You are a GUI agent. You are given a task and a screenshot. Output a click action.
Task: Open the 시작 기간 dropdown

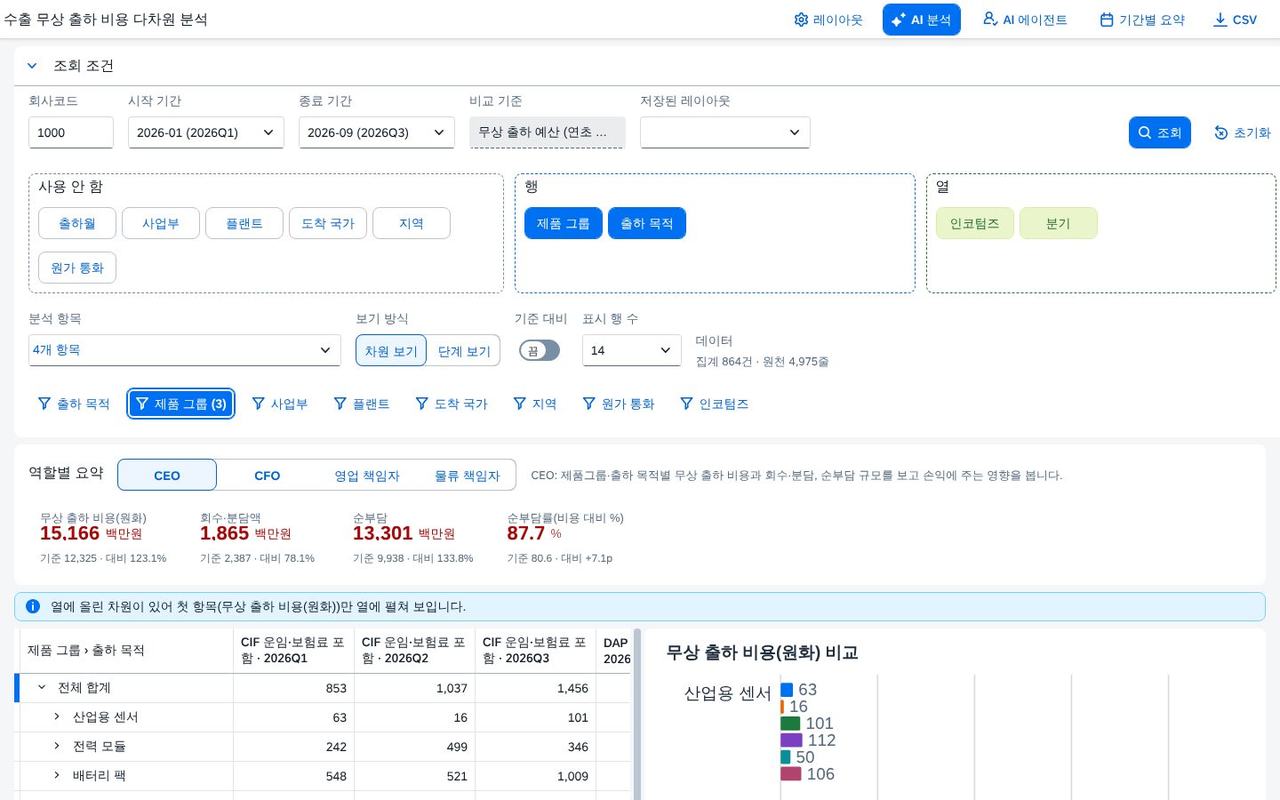[206, 133]
